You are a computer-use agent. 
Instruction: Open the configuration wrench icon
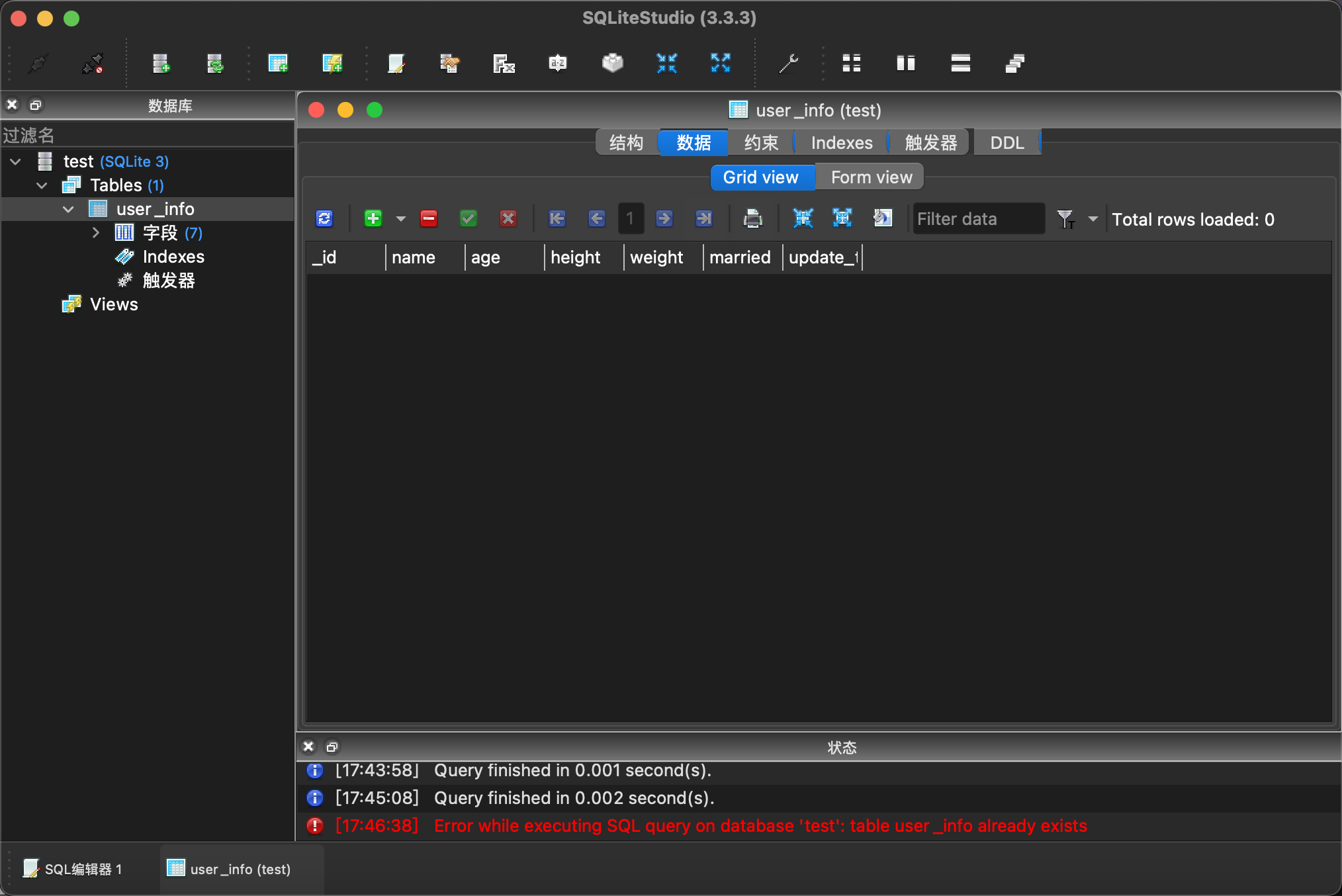[789, 63]
